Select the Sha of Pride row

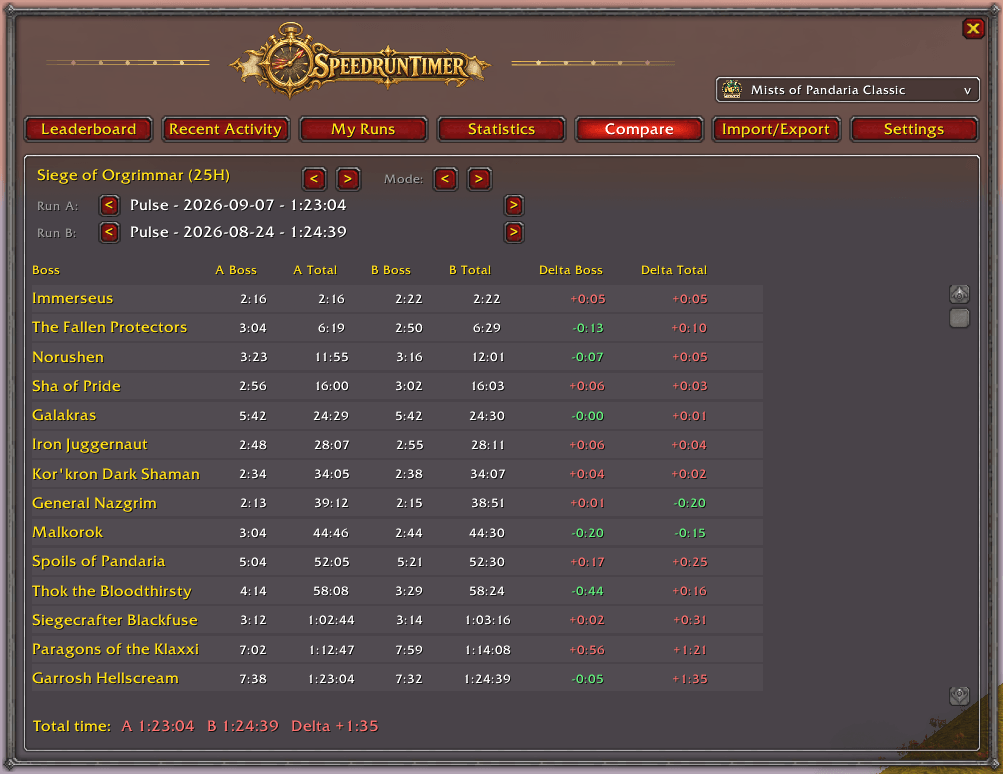pos(397,386)
